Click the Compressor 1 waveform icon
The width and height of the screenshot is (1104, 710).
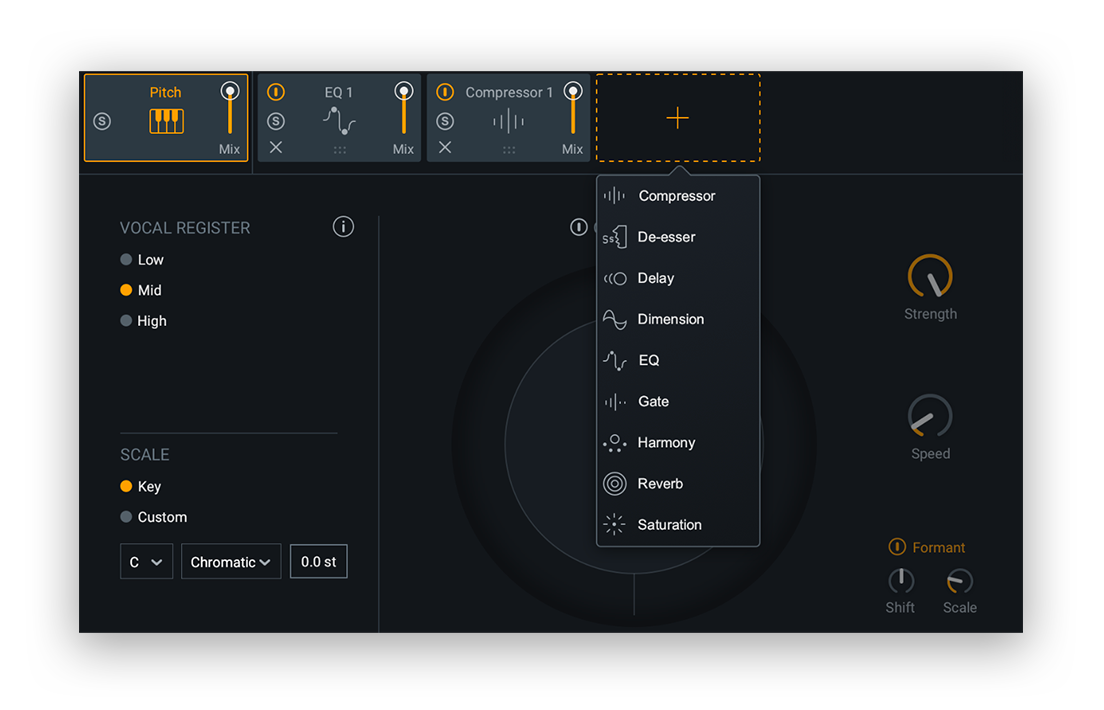pyautogui.click(x=508, y=121)
